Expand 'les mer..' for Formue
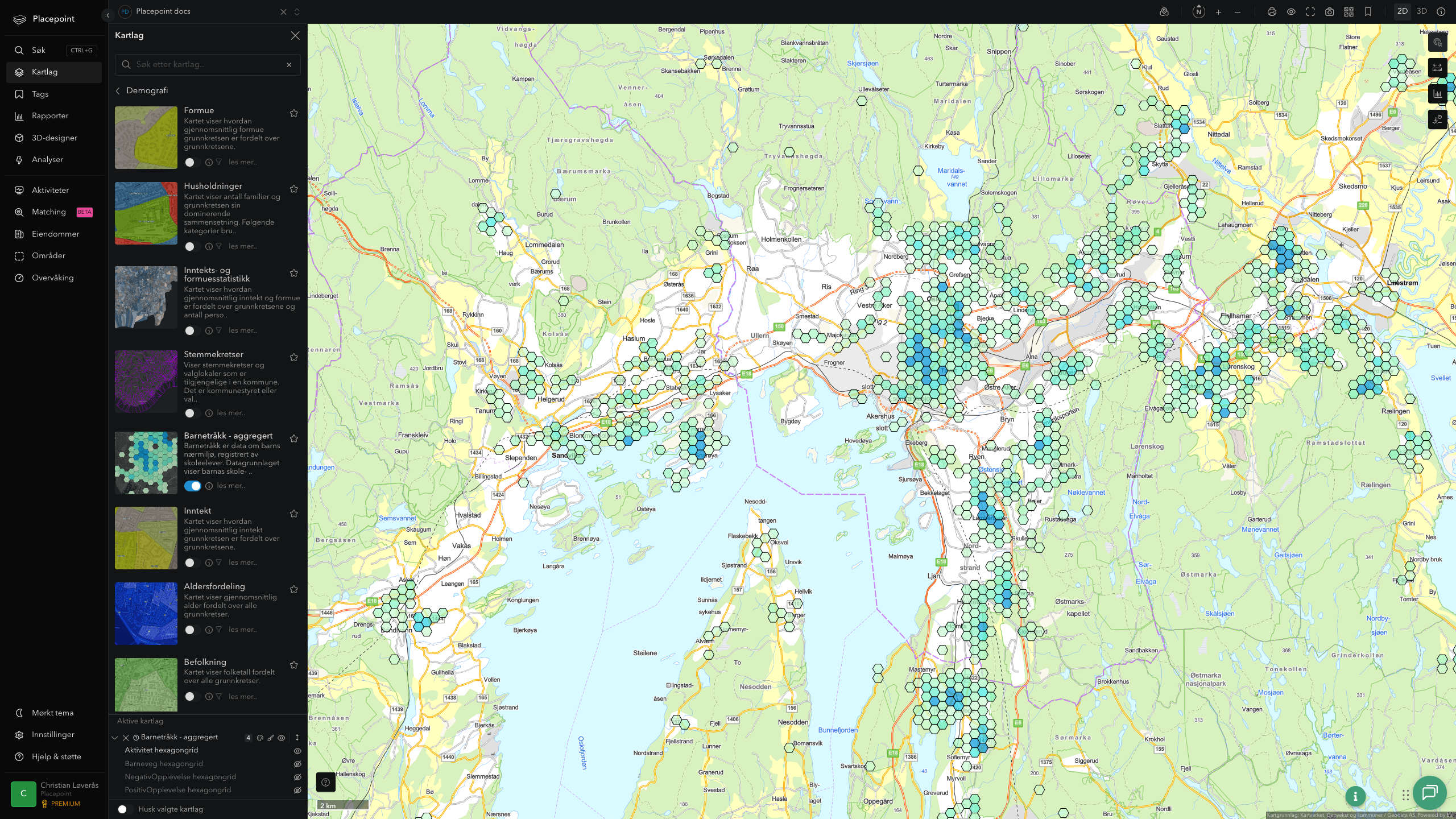The width and height of the screenshot is (1456, 819). pos(243,162)
